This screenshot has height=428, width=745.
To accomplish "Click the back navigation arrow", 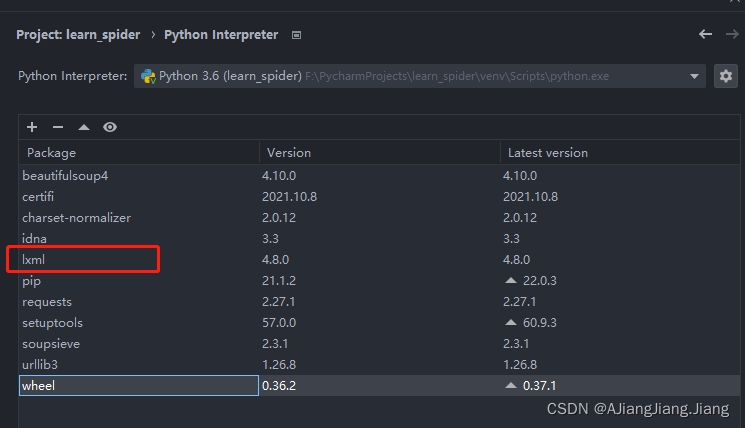I will tap(705, 34).
